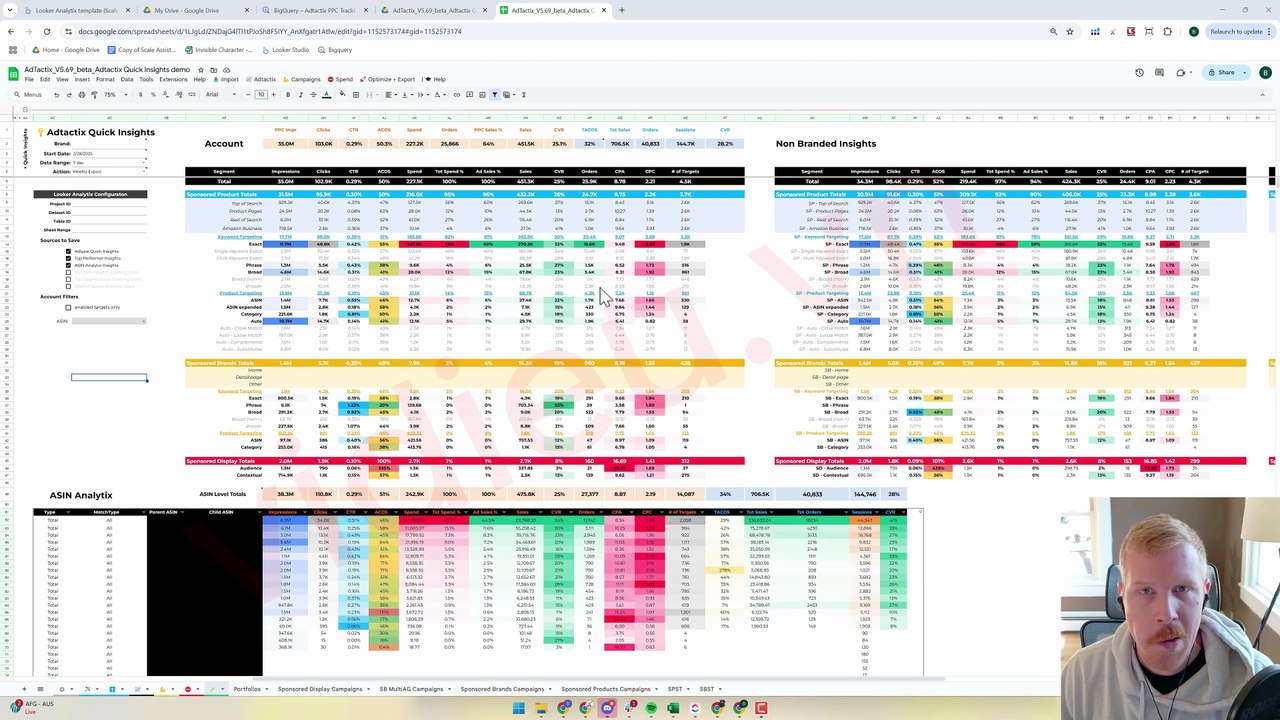Decrease font size minus button

pyautogui.click(x=248, y=95)
